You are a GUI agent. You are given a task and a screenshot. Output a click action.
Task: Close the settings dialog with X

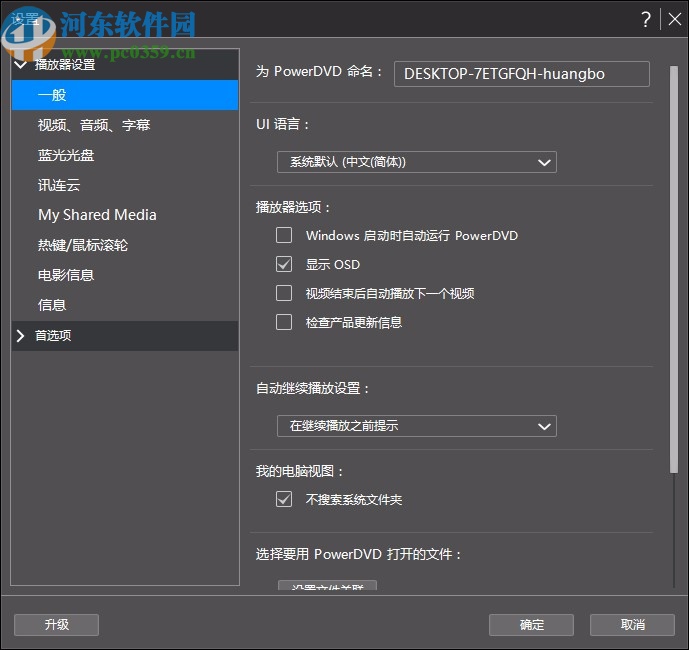pos(674,19)
